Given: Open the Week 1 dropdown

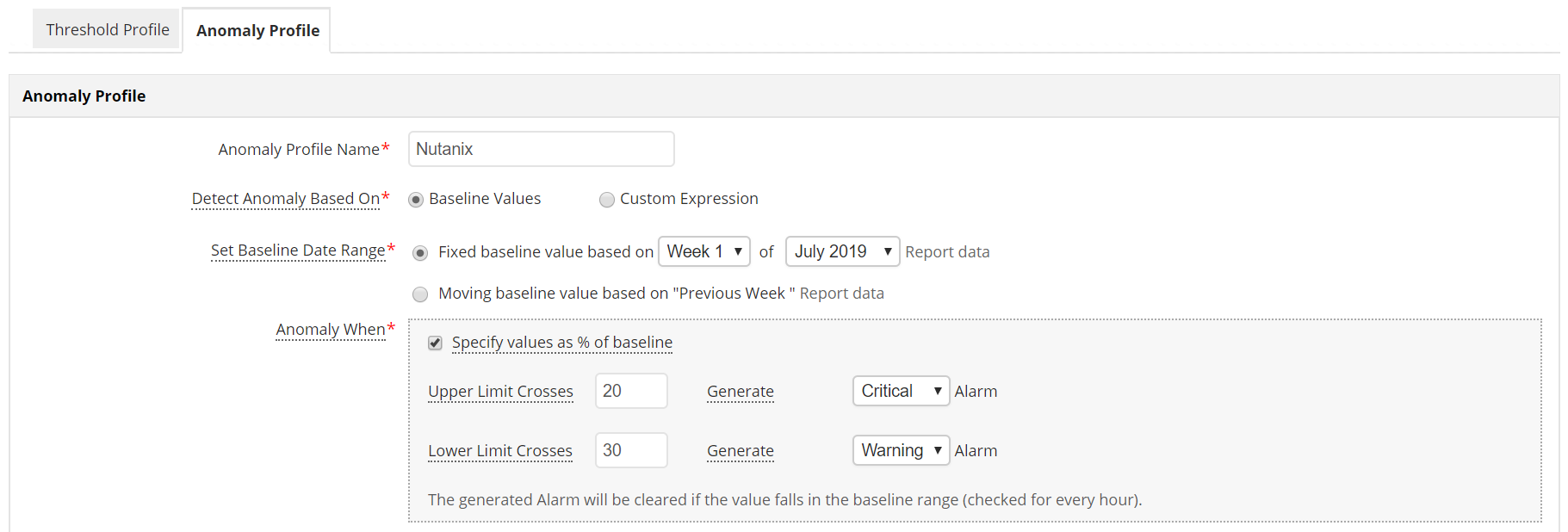Looking at the screenshot, I should (703, 251).
